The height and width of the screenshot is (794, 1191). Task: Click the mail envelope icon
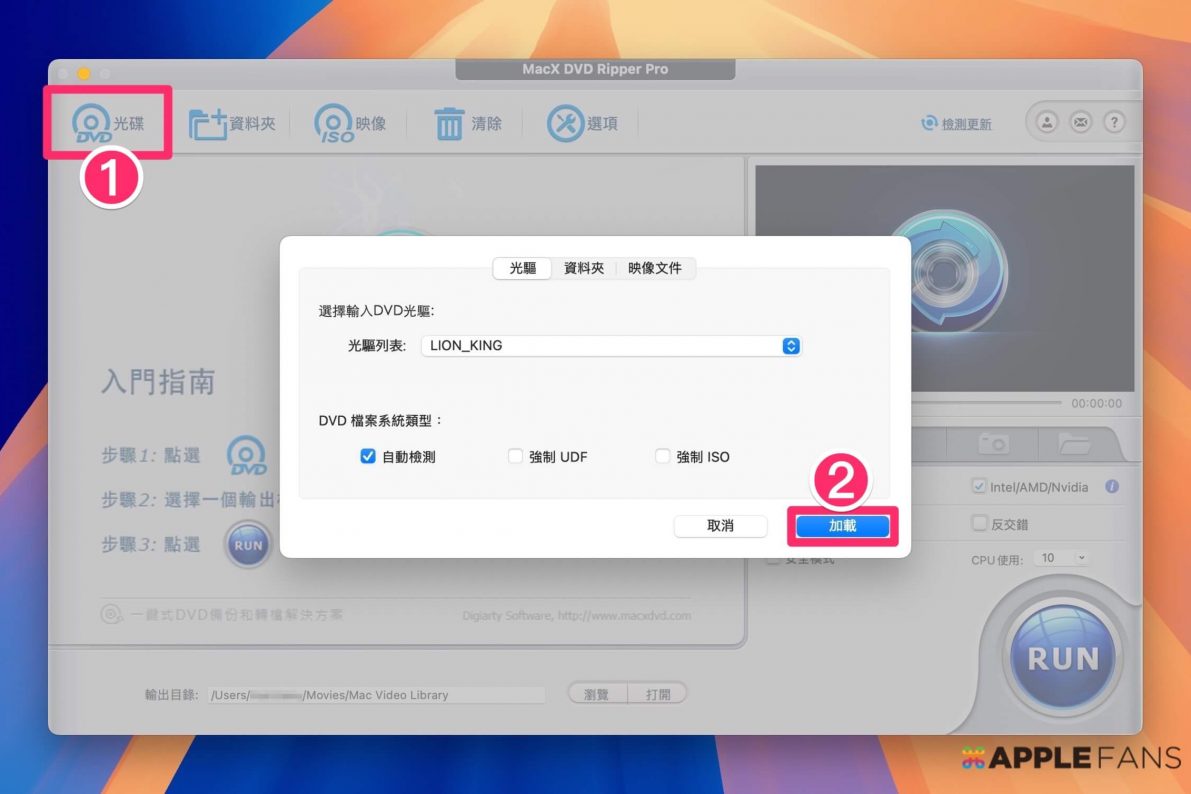[x=1081, y=122]
